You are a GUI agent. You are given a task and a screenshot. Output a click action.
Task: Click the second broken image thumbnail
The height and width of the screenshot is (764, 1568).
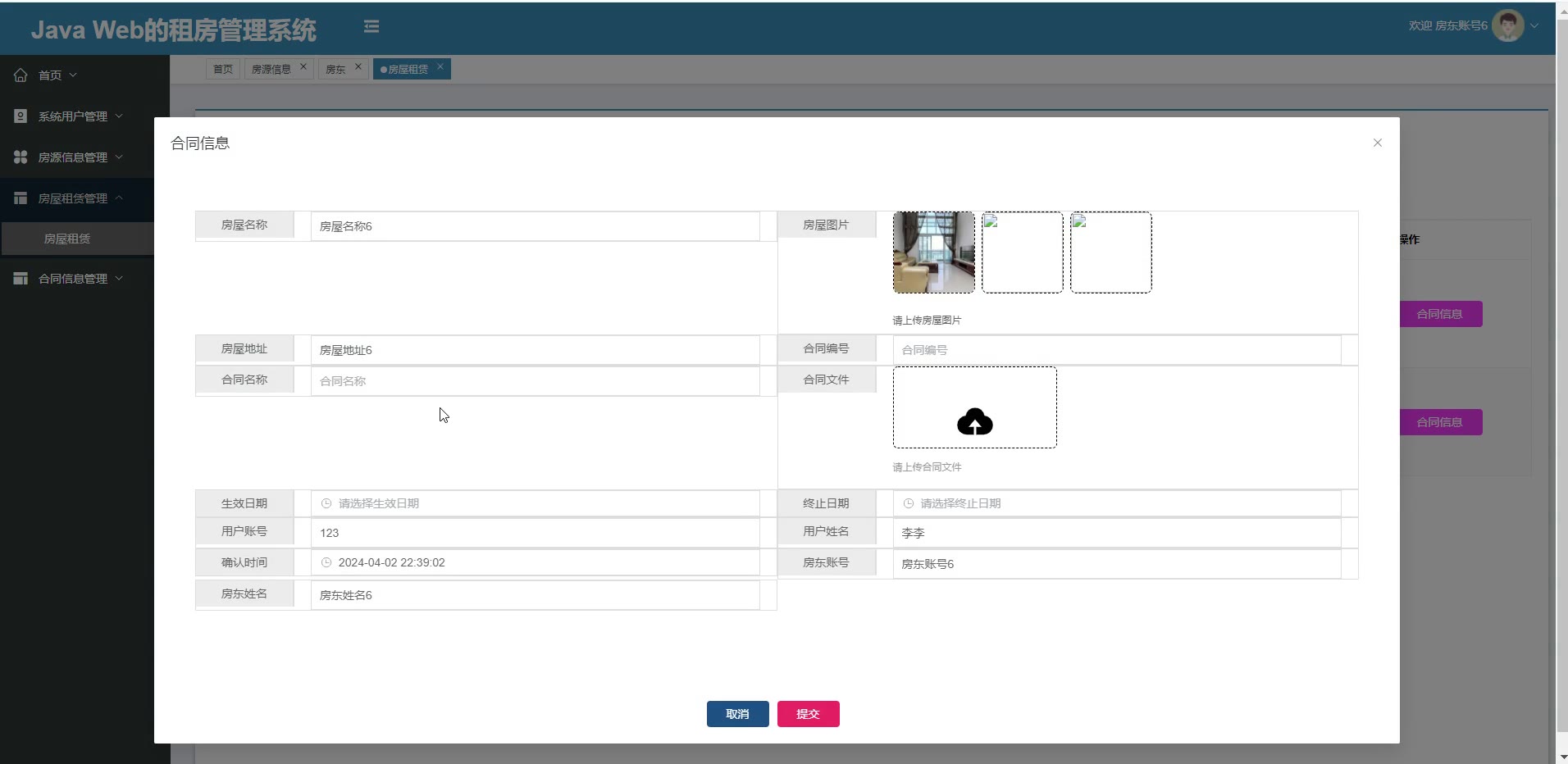1023,252
